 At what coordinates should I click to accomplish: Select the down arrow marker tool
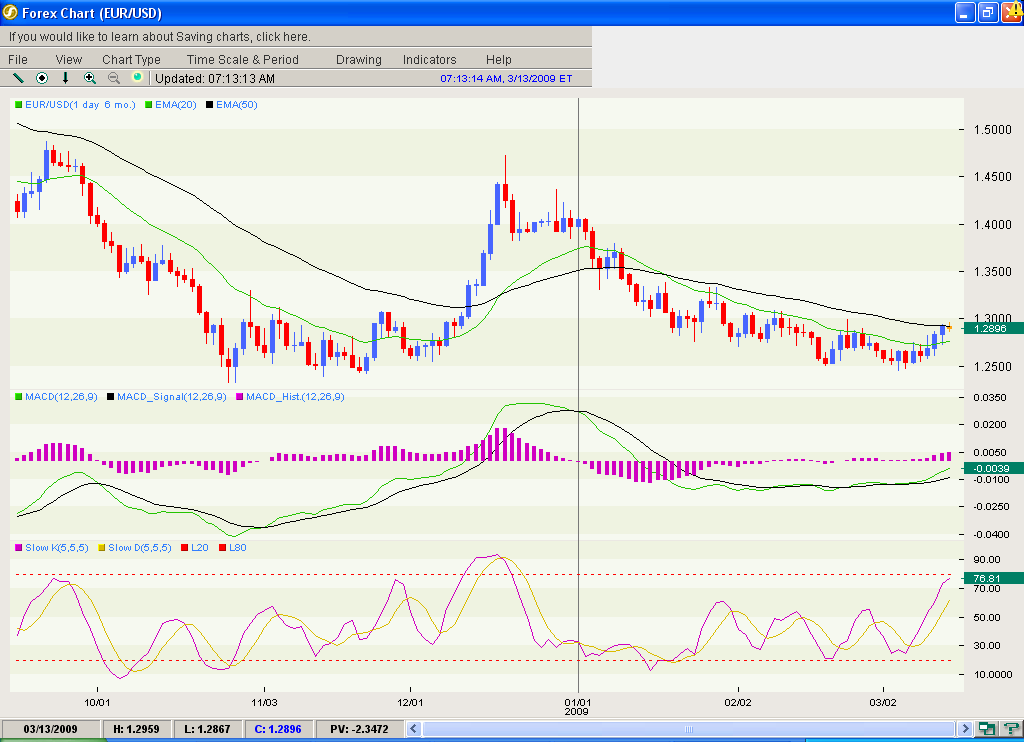click(x=65, y=78)
